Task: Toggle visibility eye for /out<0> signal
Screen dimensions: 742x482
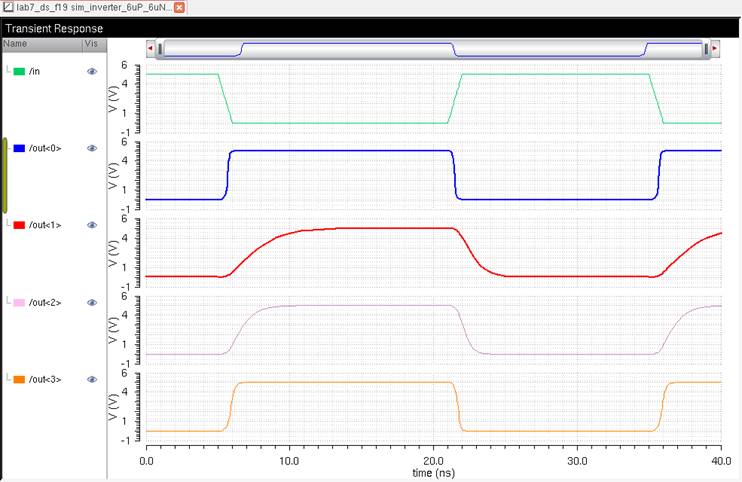Action: tap(92, 149)
